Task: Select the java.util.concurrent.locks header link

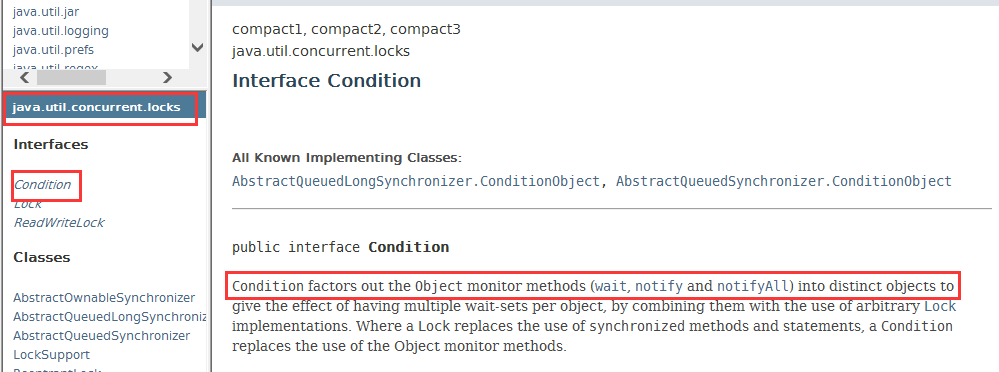Action: click(96, 107)
